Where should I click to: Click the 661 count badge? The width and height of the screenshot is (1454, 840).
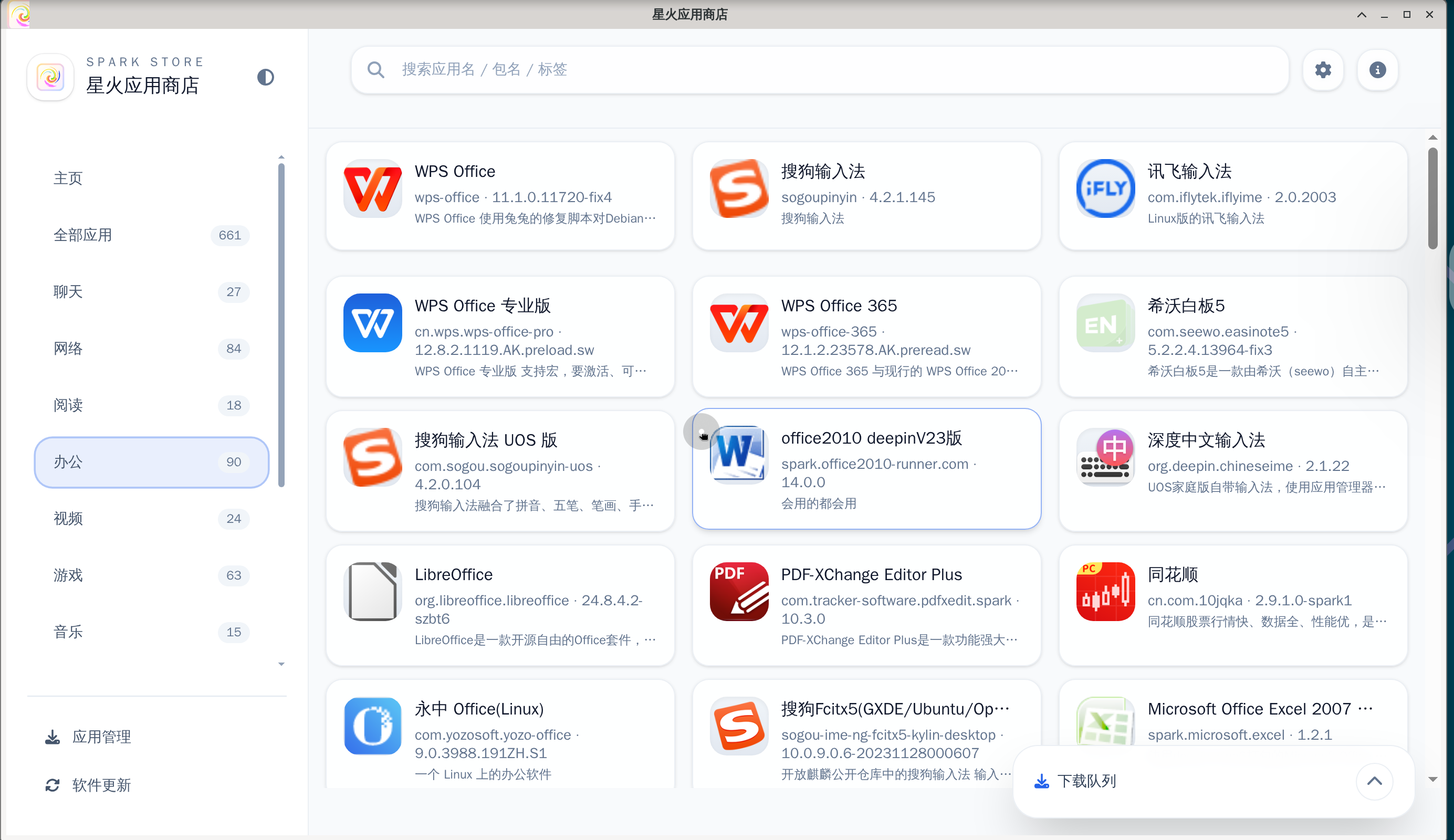tap(229, 235)
